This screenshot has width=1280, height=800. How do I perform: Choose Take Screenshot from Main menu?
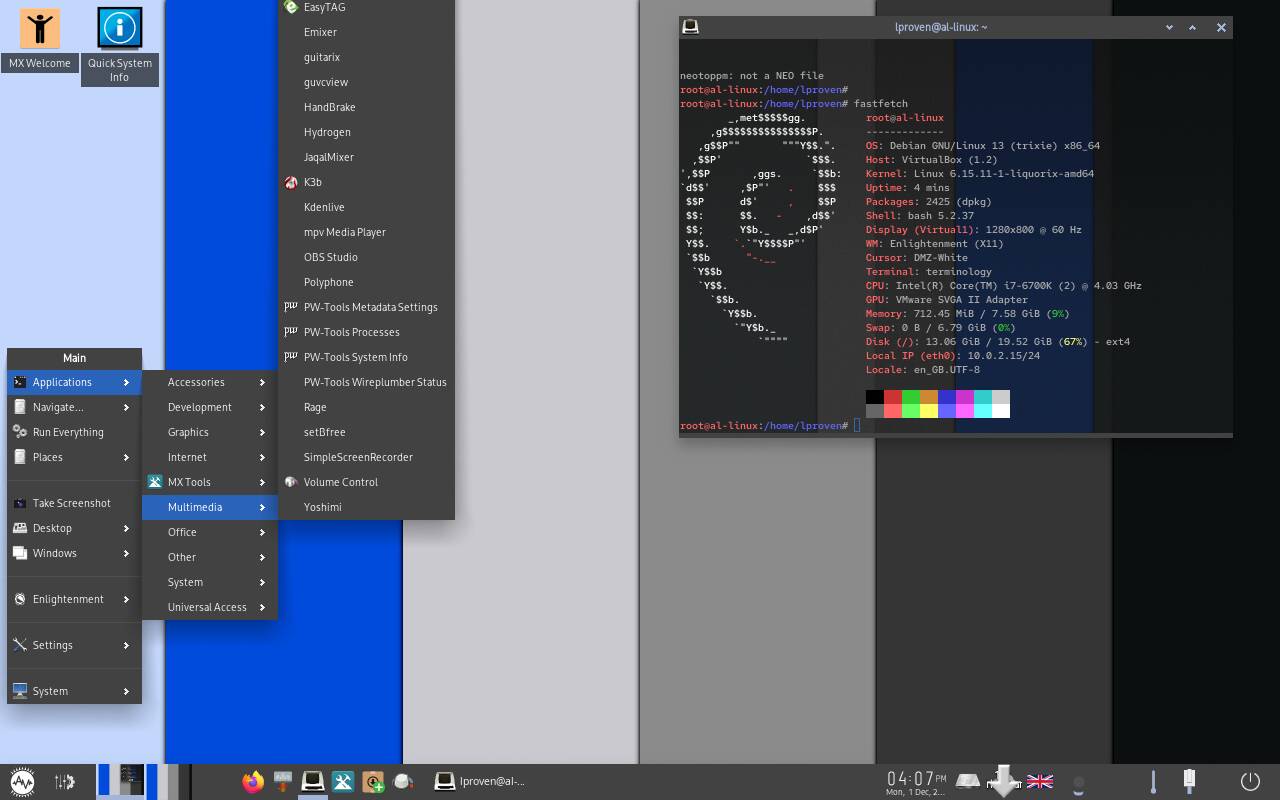[71, 503]
